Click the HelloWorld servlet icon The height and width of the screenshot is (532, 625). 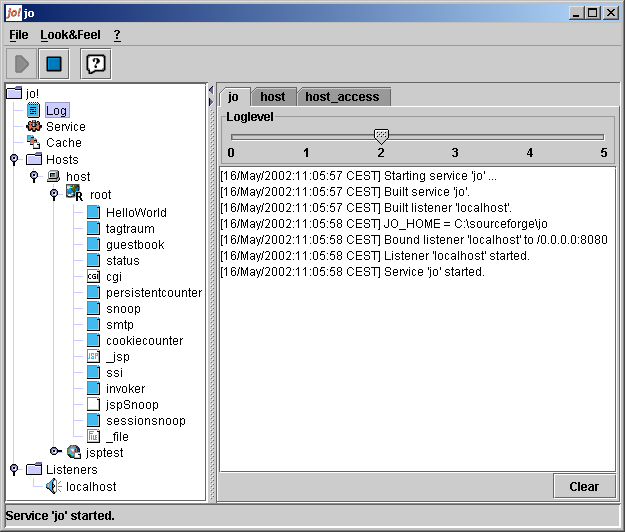click(93, 212)
